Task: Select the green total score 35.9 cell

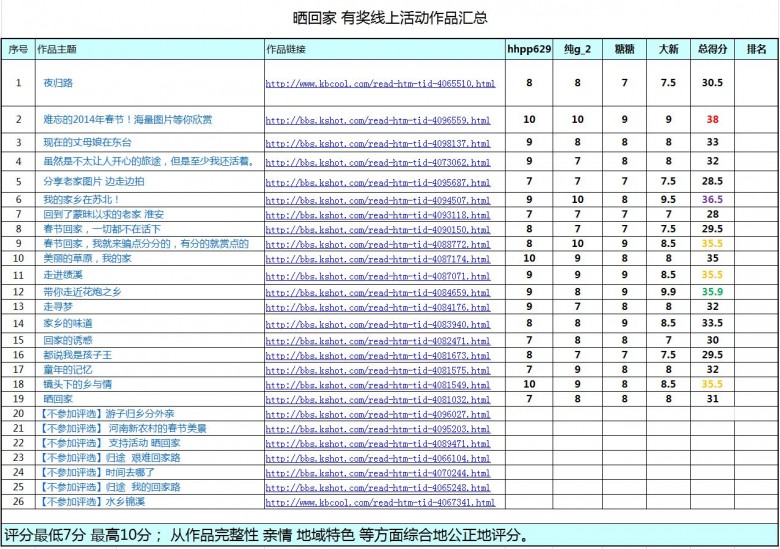Action: click(x=712, y=292)
